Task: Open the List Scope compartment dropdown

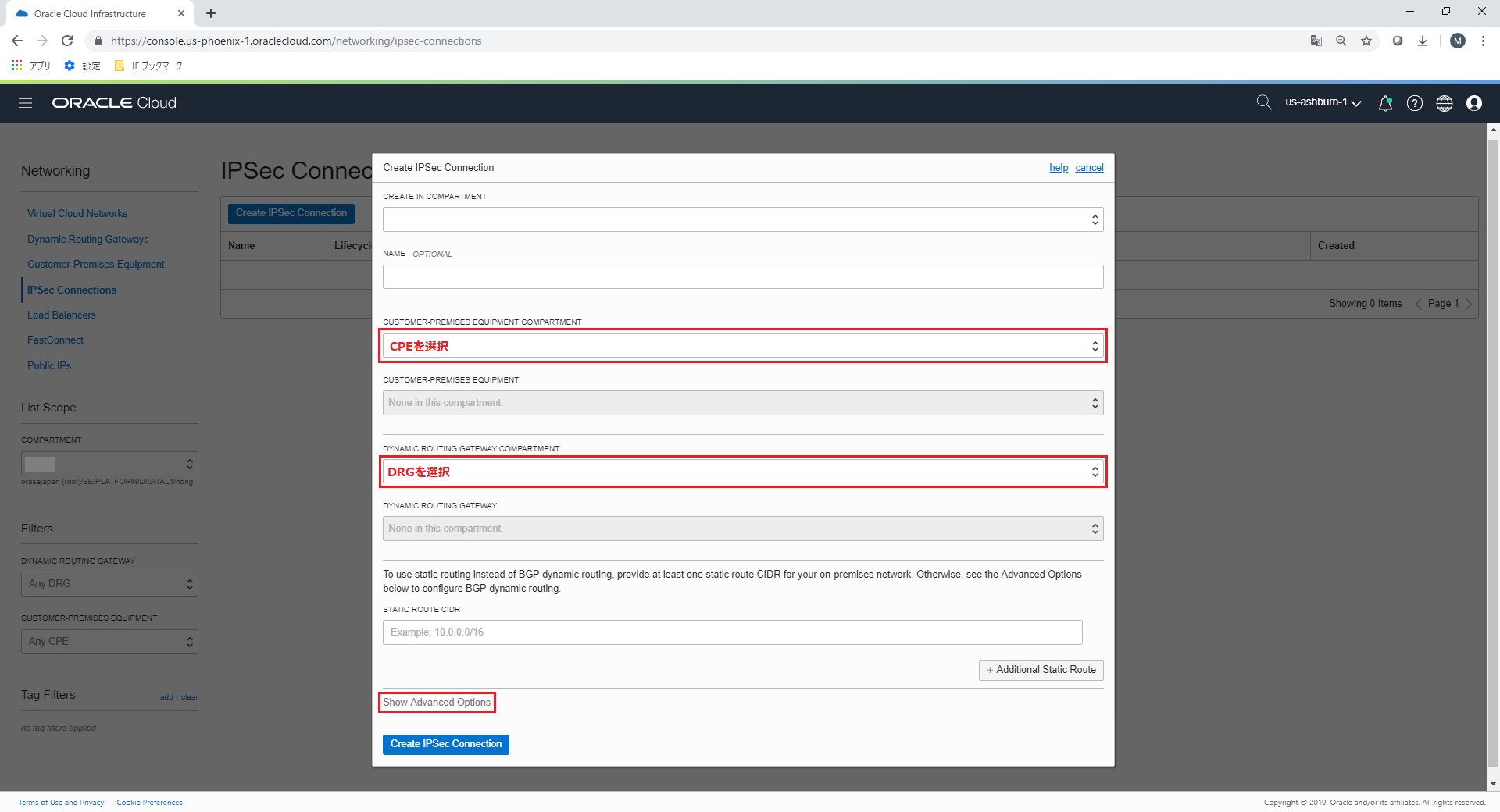Action: (x=109, y=464)
